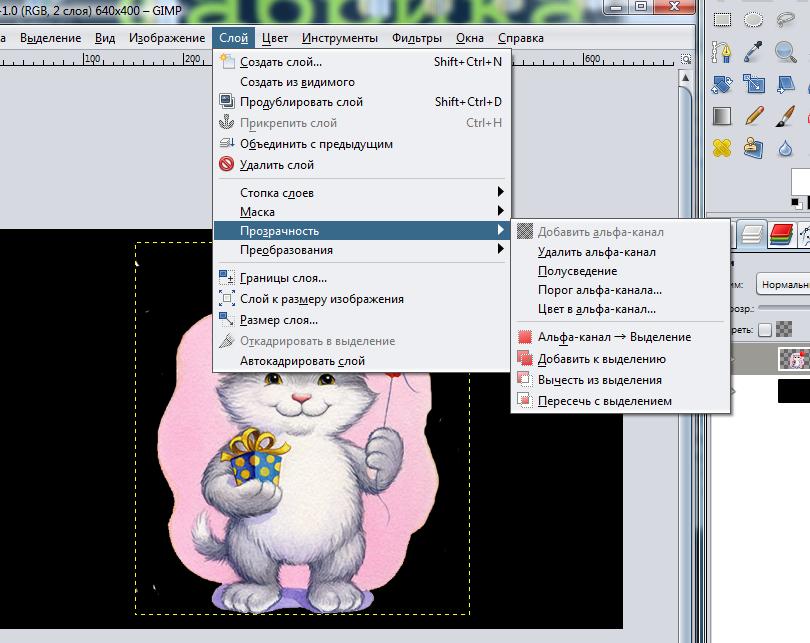Select the Color Picker eyedropper tool
The image size is (810, 643).
(x=753, y=52)
